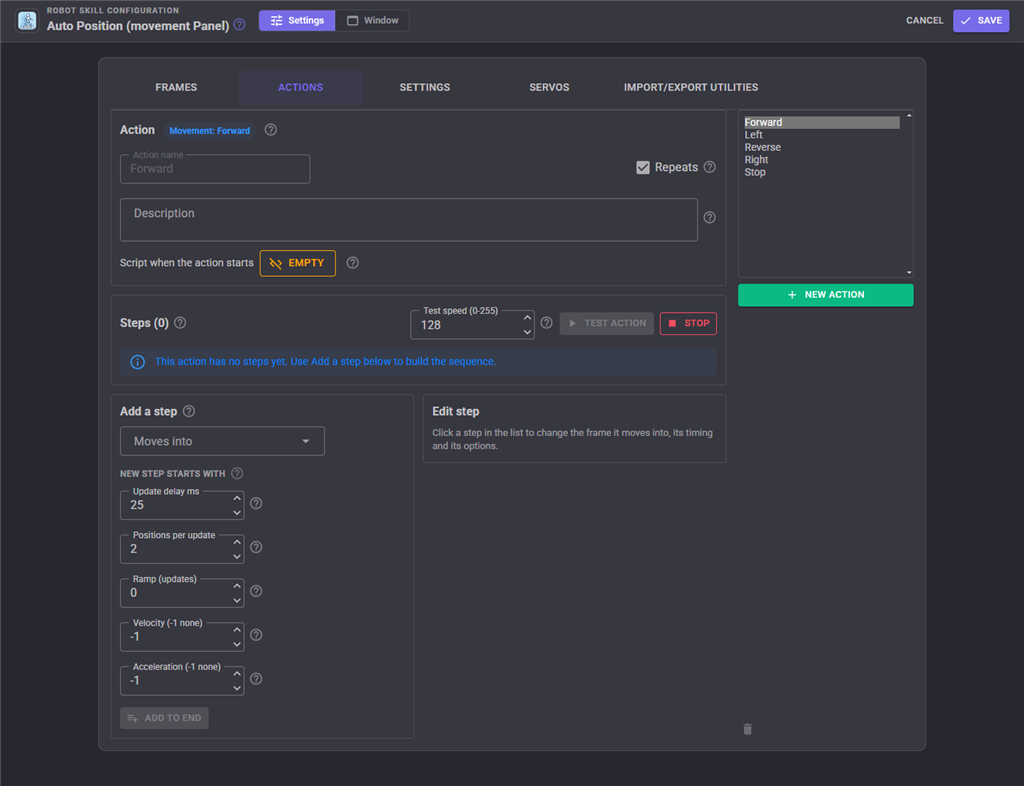1024x786 pixels.
Task: Increase Acceleration value
Action: 237,674
